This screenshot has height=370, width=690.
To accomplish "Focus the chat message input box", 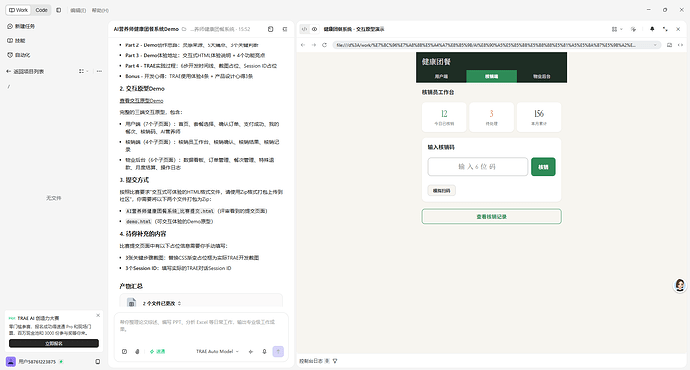I will point(201,326).
